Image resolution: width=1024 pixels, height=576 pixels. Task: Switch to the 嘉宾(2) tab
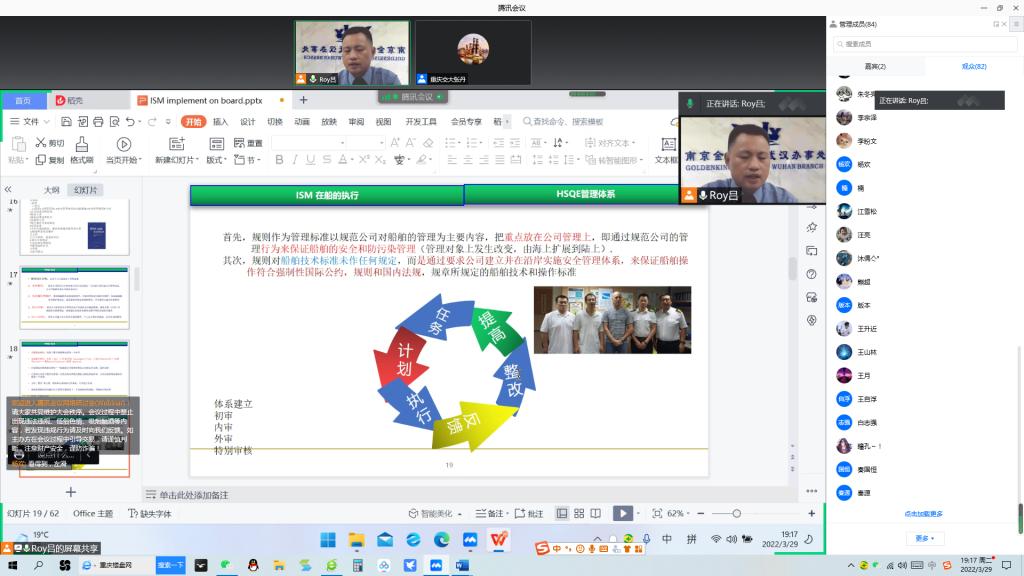pyautogui.click(x=875, y=66)
